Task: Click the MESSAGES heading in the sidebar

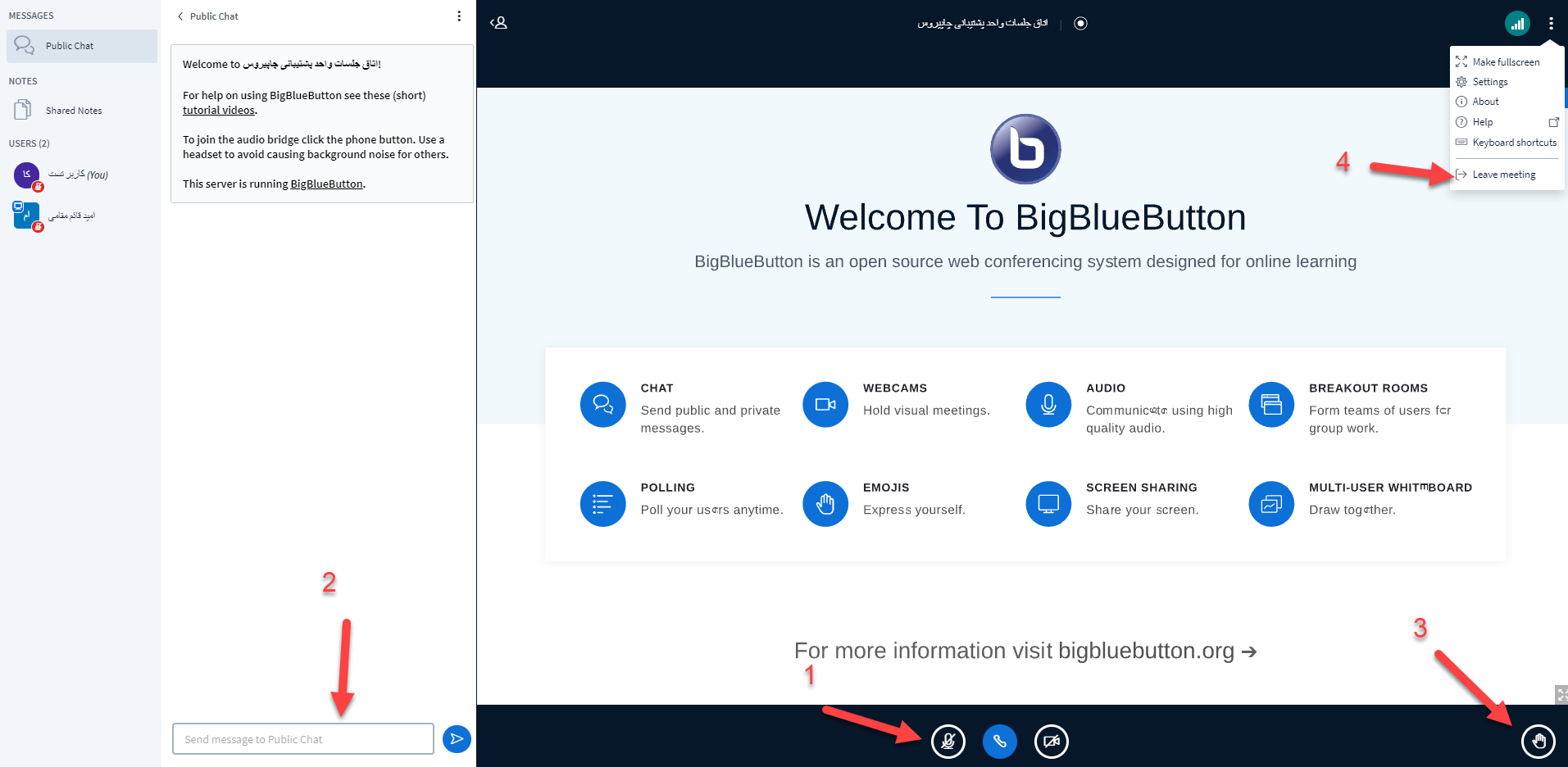Action: click(x=31, y=16)
